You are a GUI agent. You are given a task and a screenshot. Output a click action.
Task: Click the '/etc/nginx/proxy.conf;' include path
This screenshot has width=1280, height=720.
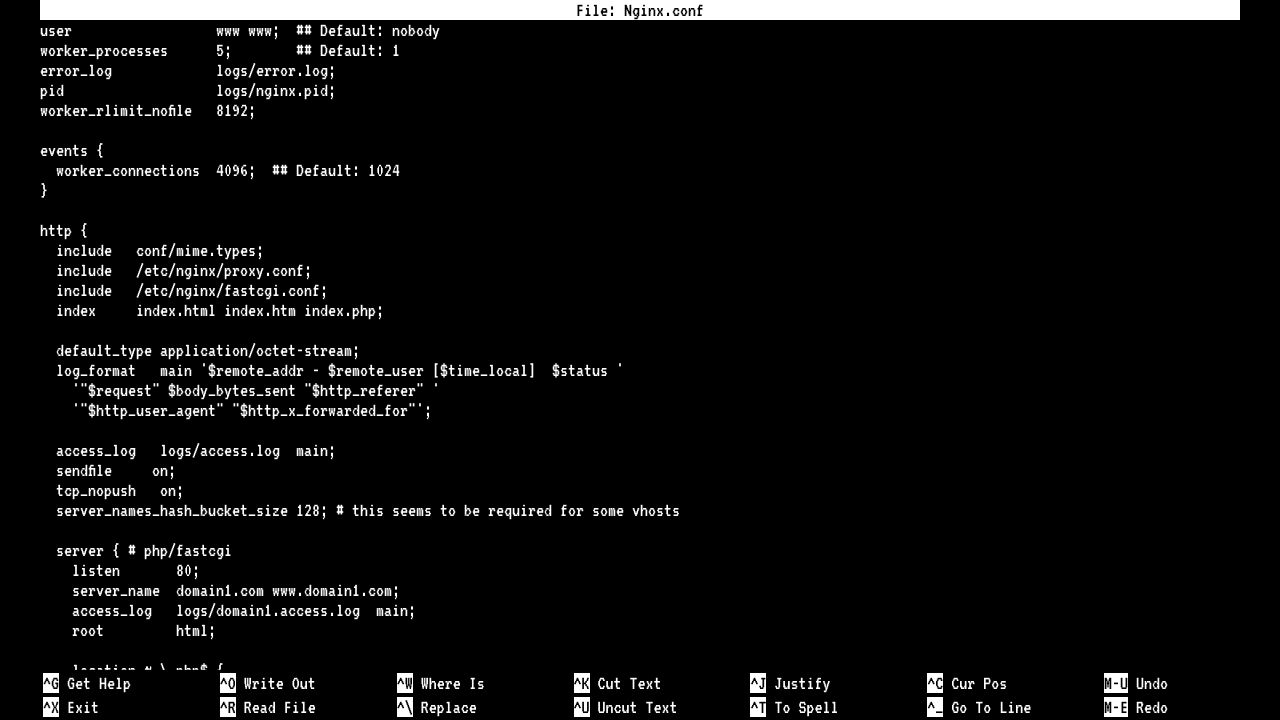pyautogui.click(x=224, y=271)
